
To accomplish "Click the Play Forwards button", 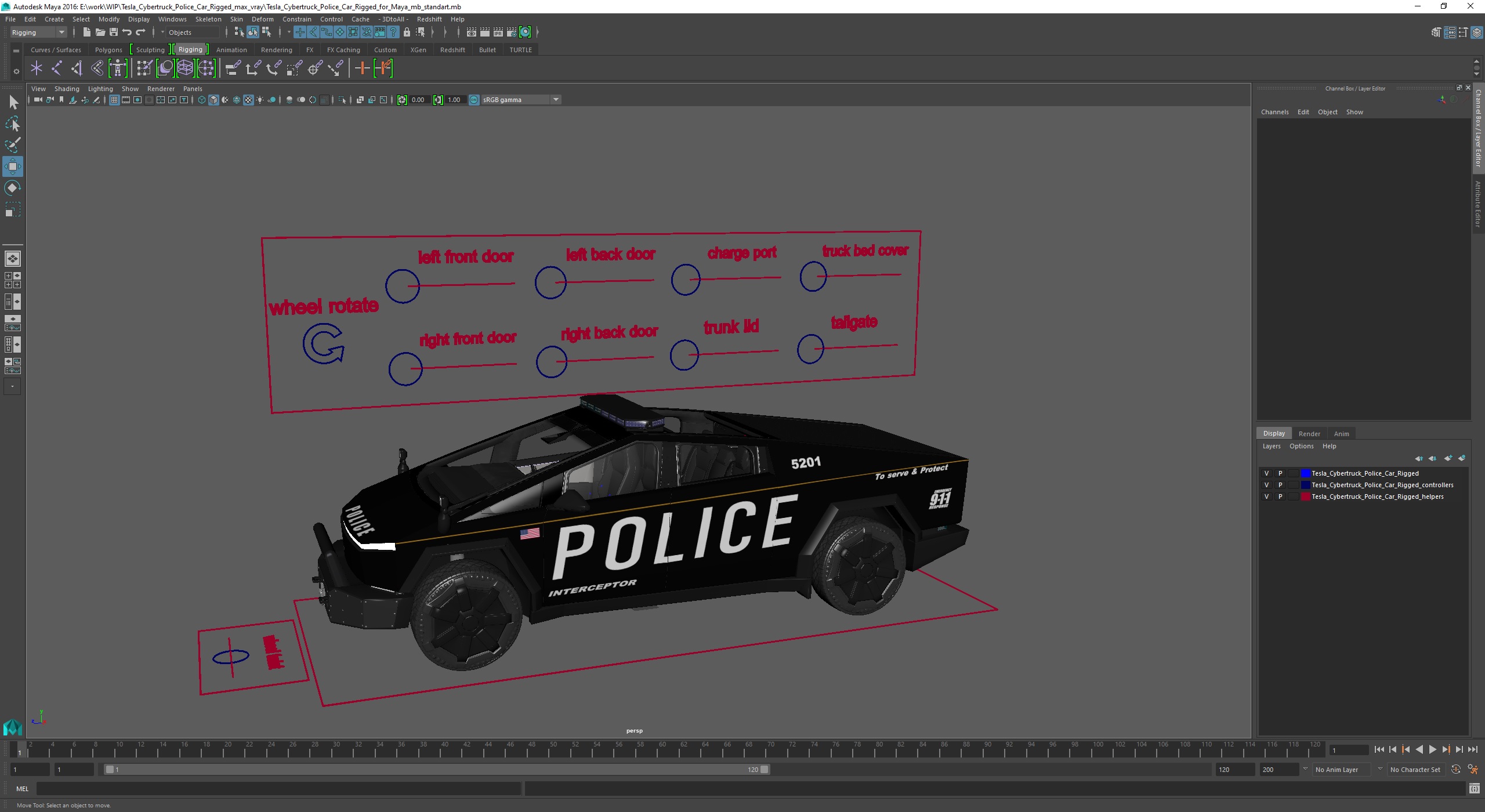I will pos(1432,750).
